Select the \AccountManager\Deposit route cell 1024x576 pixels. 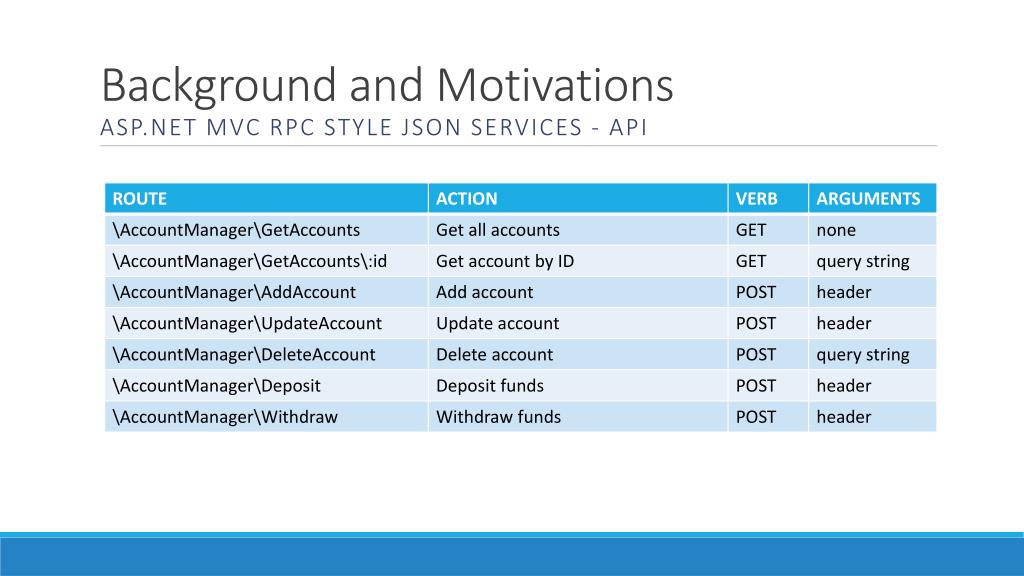coord(266,385)
